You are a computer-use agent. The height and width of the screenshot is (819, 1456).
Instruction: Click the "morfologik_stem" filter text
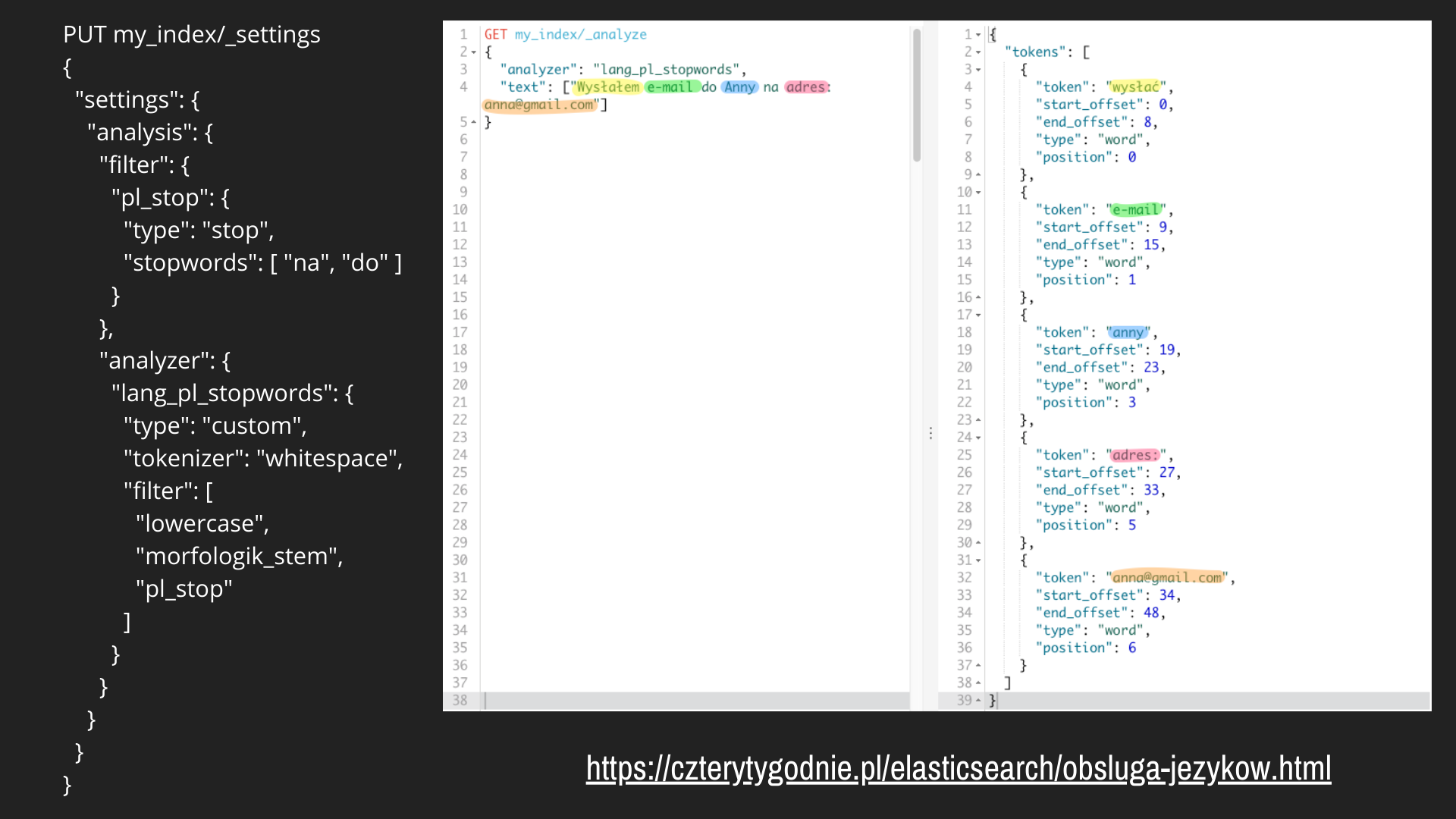click(x=240, y=556)
